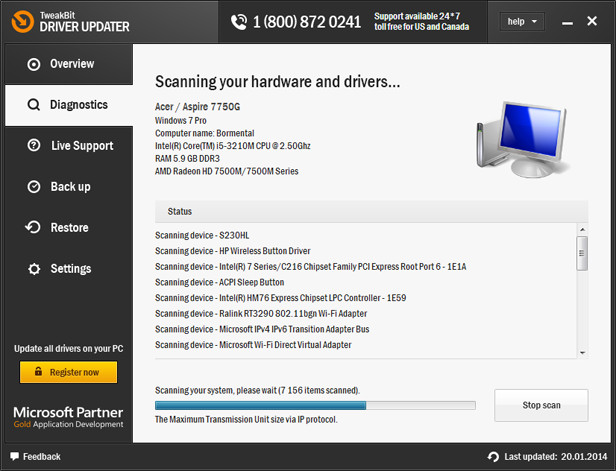Open the Feedback link
The image size is (616, 471).
click(42, 456)
